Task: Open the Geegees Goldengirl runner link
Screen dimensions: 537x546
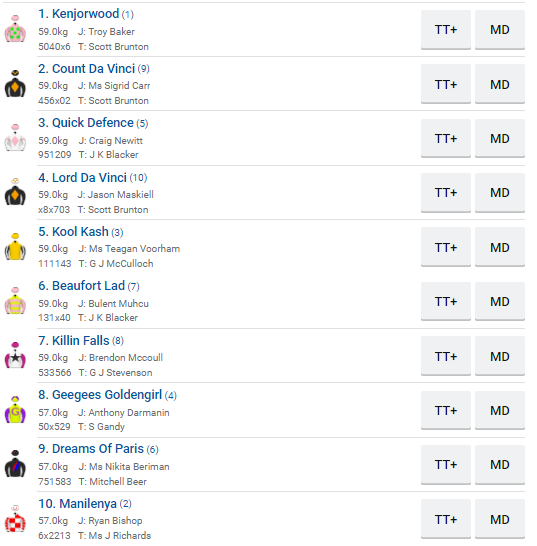Action: pyautogui.click(x=107, y=395)
